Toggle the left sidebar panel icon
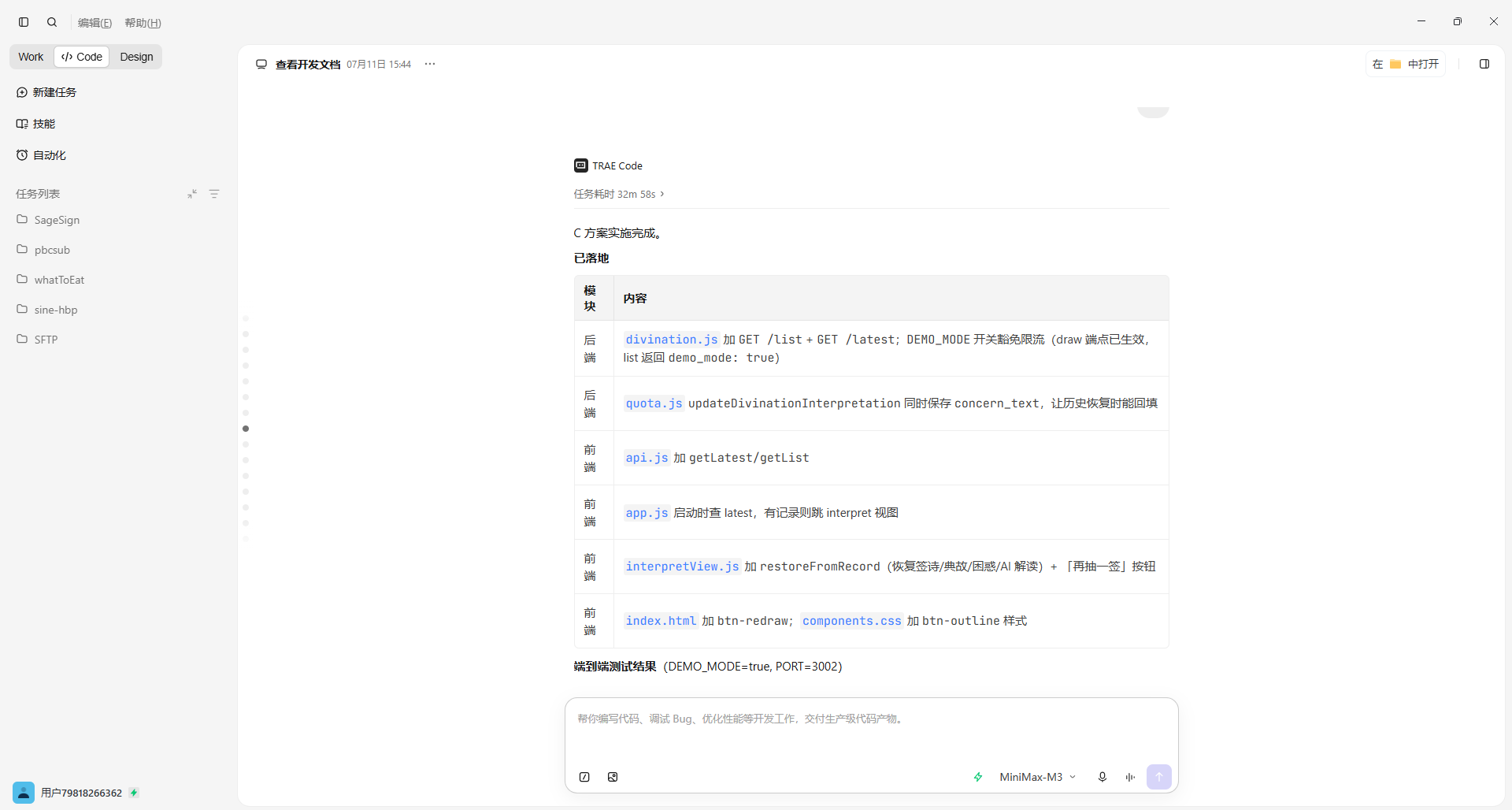The width and height of the screenshot is (1512, 810). (x=24, y=22)
